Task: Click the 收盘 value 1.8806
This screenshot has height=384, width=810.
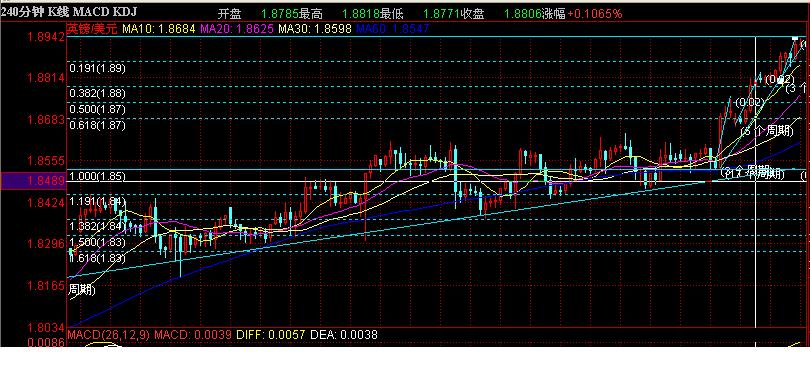Action: tap(522, 14)
